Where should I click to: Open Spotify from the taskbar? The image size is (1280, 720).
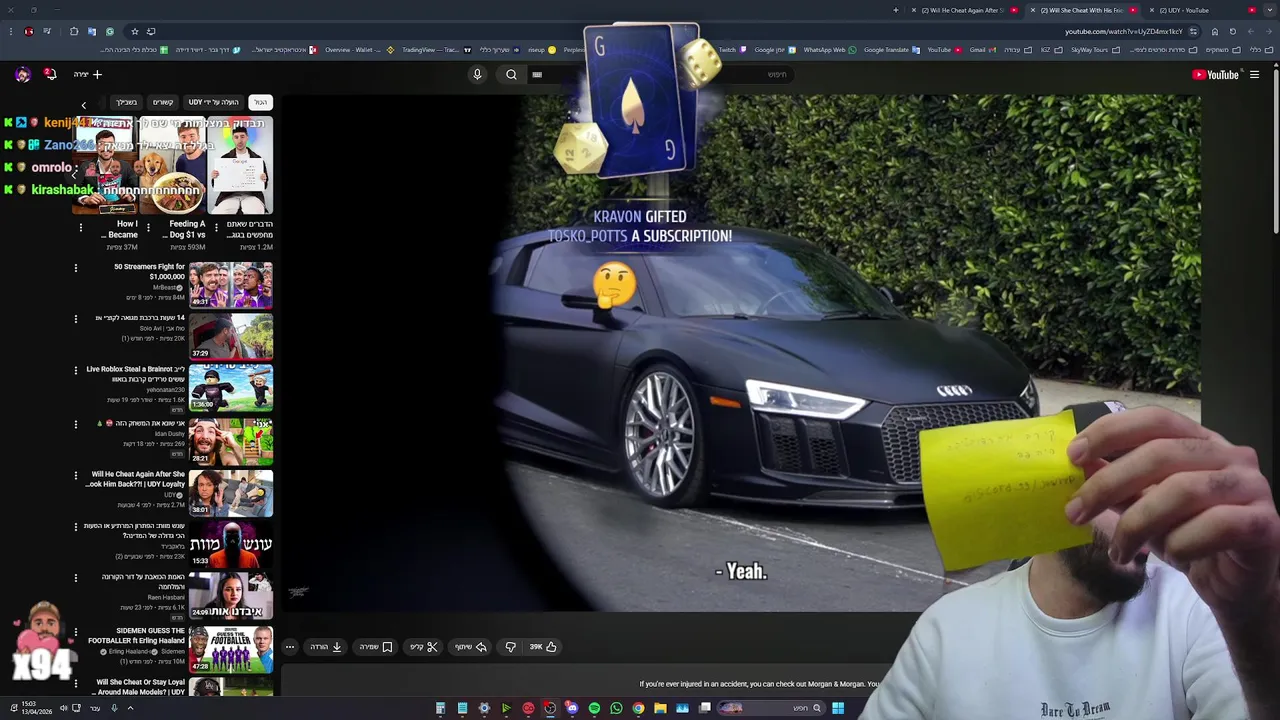595,708
